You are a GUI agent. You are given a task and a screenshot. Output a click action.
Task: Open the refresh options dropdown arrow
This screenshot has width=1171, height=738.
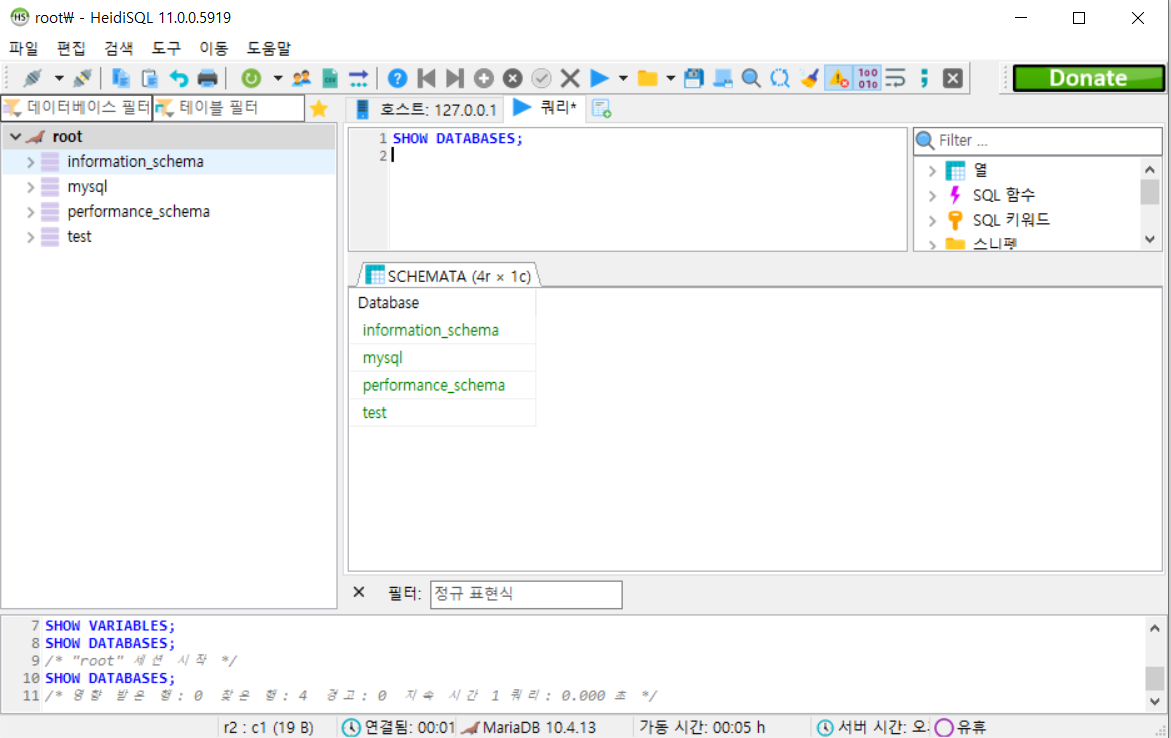pyautogui.click(x=278, y=78)
